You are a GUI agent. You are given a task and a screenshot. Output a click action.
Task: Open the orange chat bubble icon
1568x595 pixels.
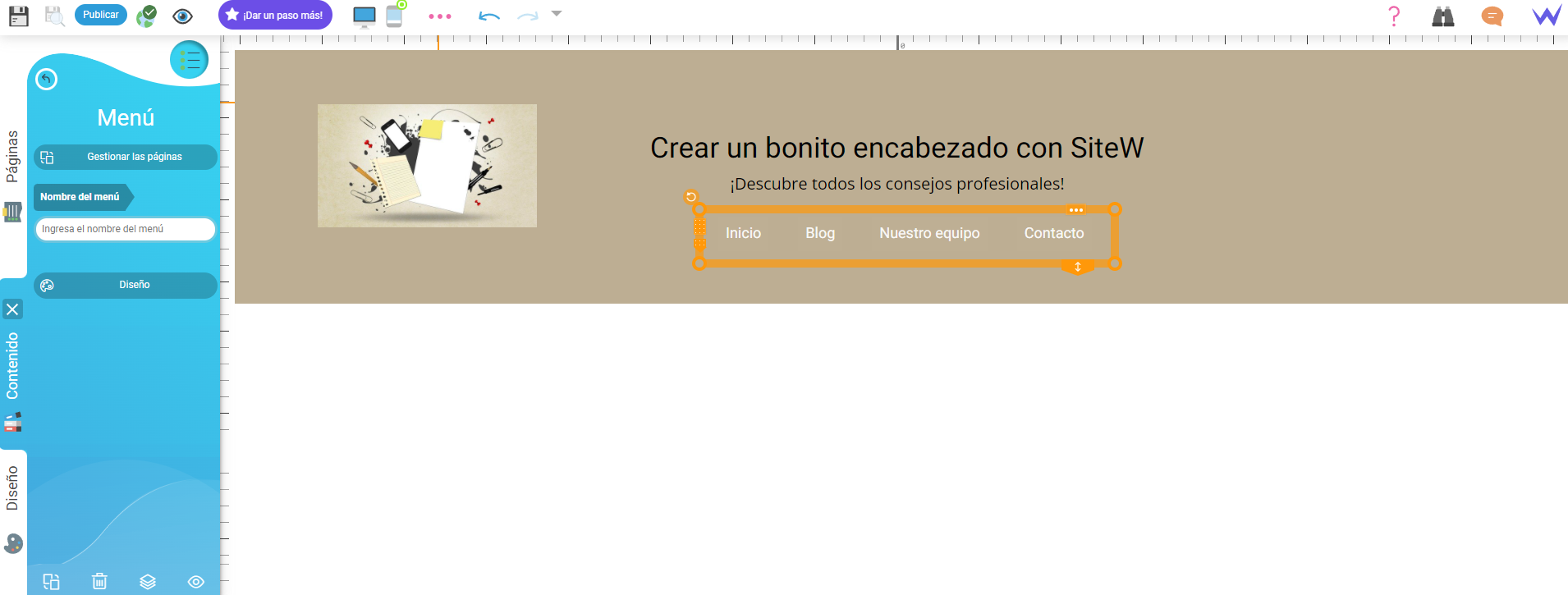point(1492,16)
